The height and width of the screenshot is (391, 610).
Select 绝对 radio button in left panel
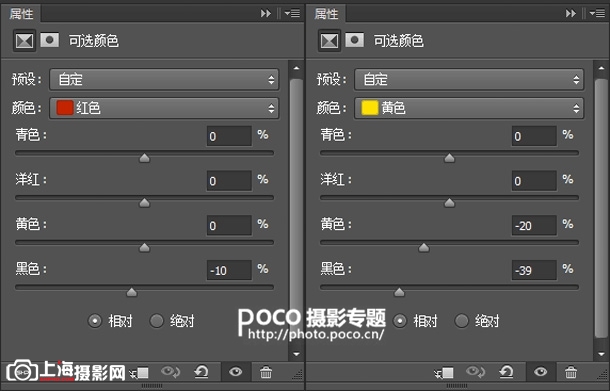click(157, 321)
